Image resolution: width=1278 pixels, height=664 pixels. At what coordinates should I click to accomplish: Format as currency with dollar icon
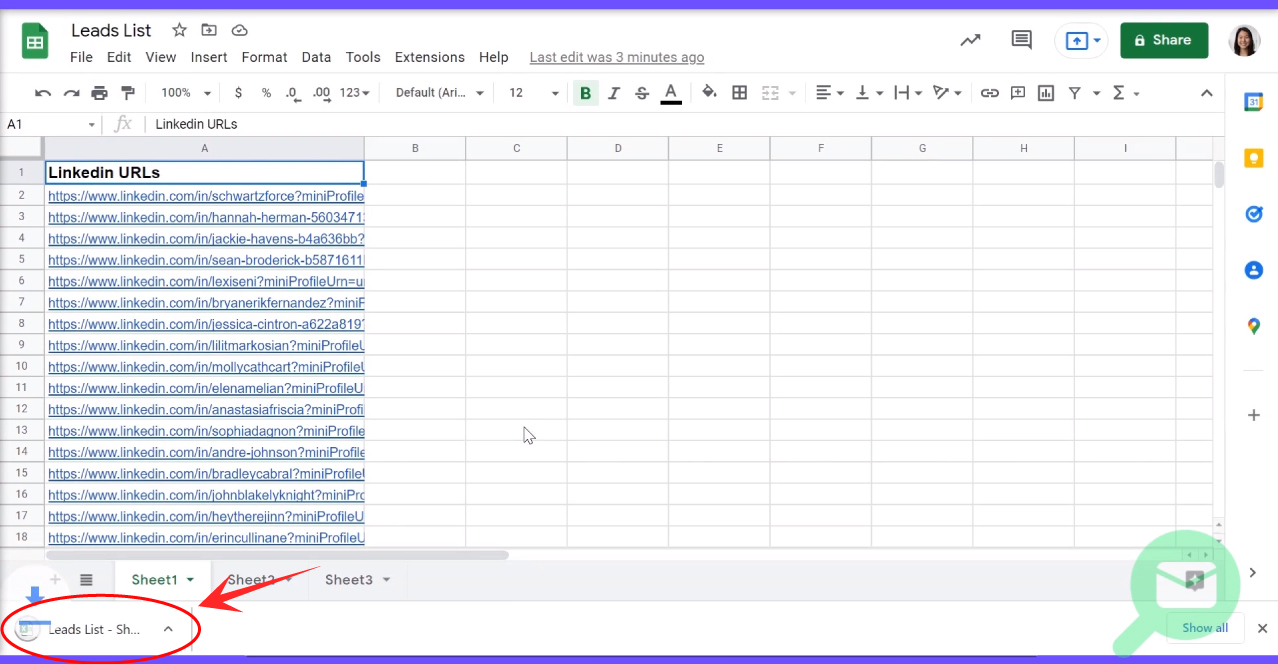tap(238, 93)
